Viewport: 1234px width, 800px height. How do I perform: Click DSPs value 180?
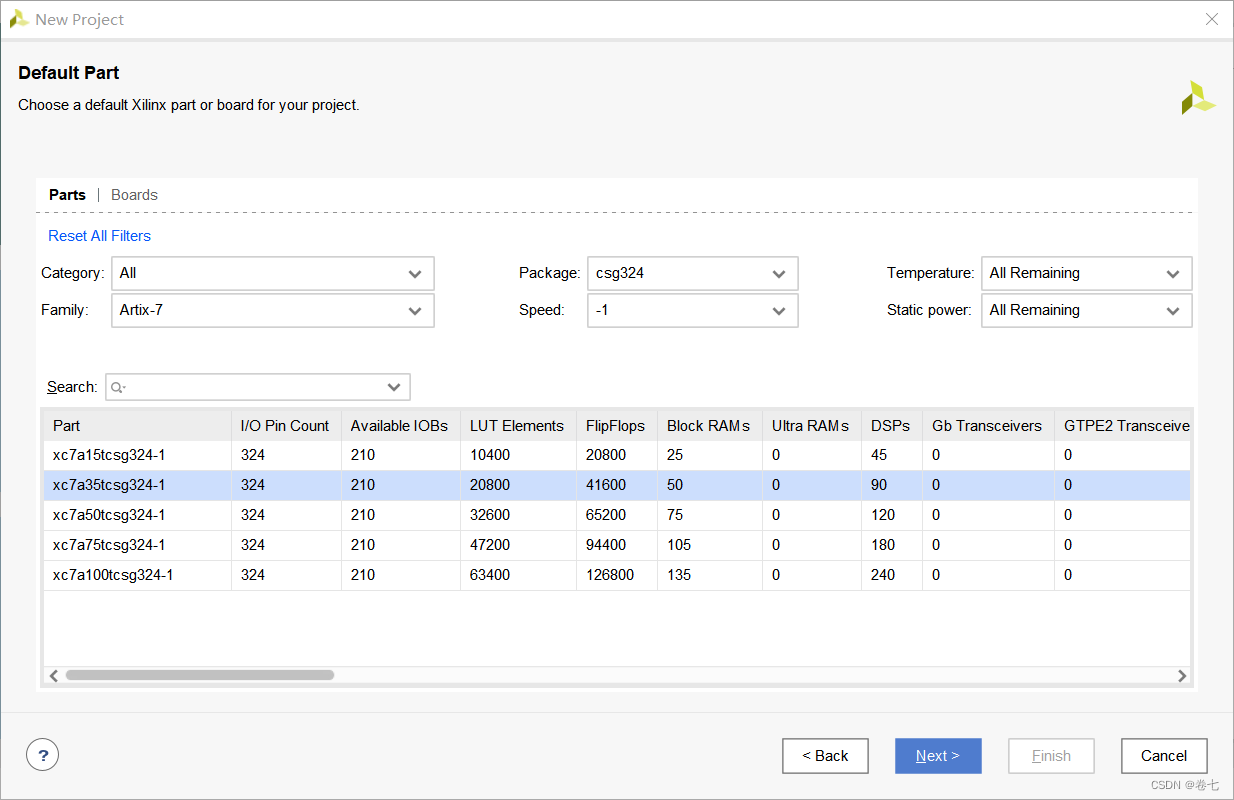[883, 545]
